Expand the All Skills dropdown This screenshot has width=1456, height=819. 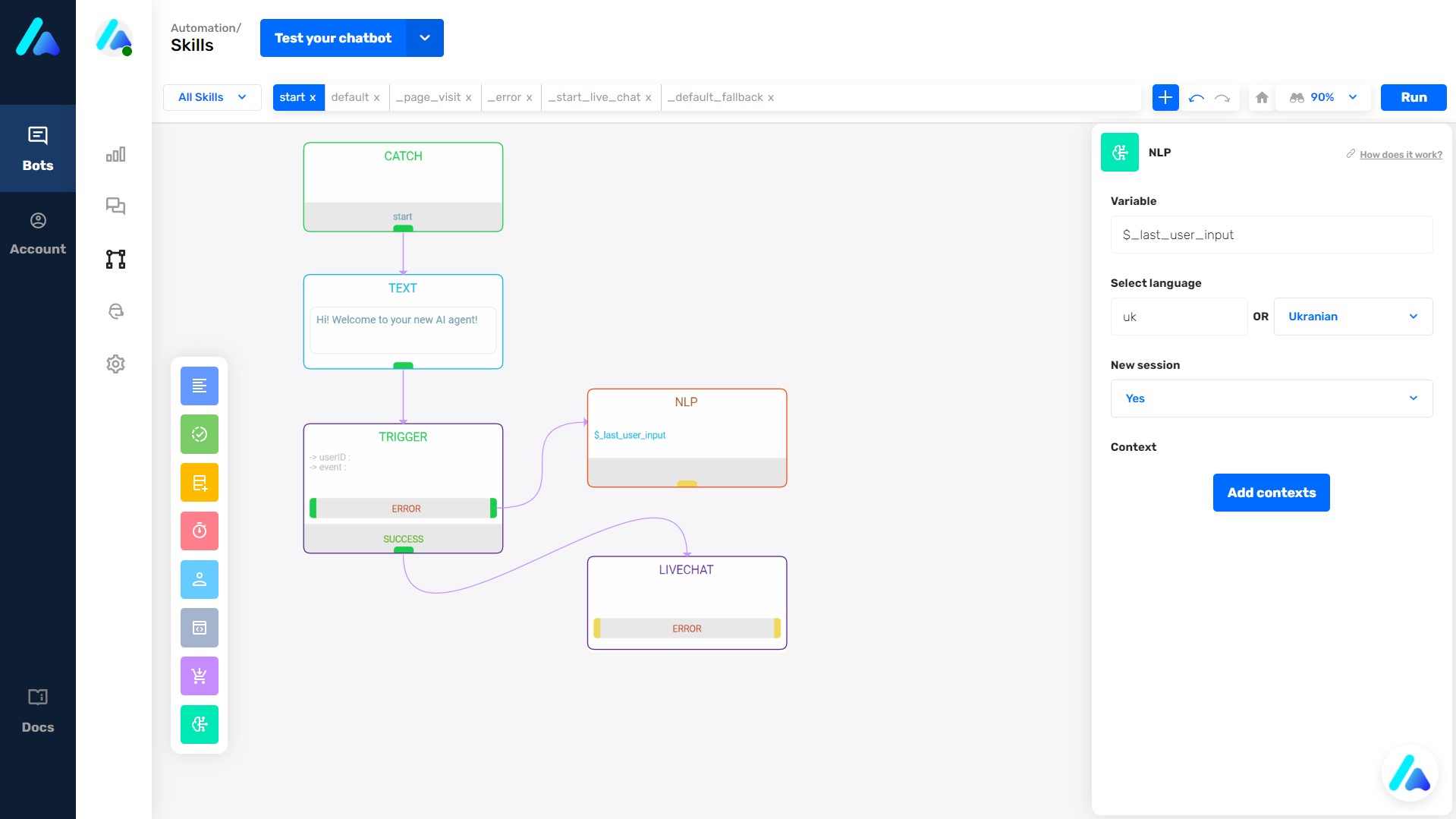212,97
